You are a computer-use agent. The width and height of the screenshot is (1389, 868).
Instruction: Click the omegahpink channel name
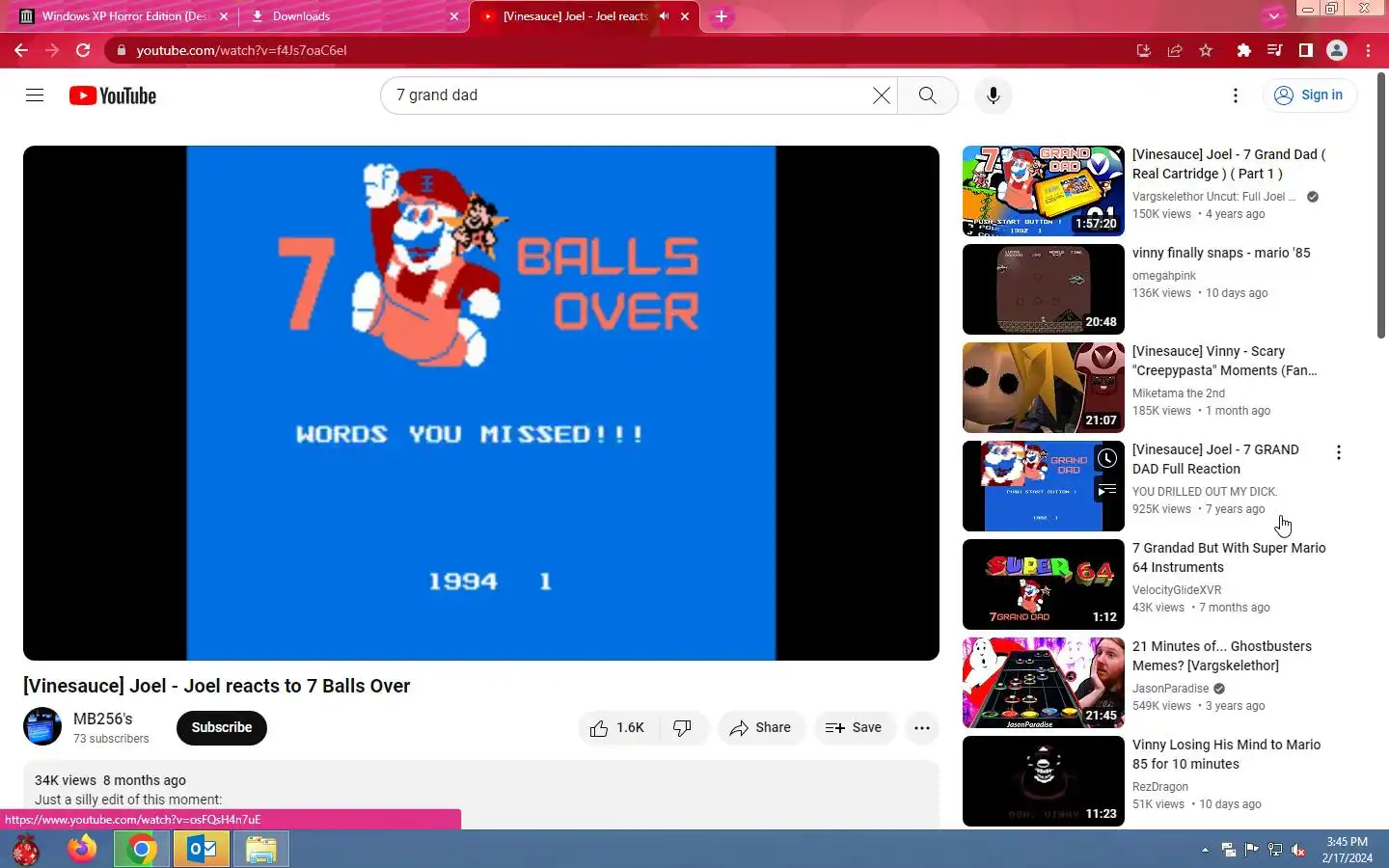click(1163, 276)
